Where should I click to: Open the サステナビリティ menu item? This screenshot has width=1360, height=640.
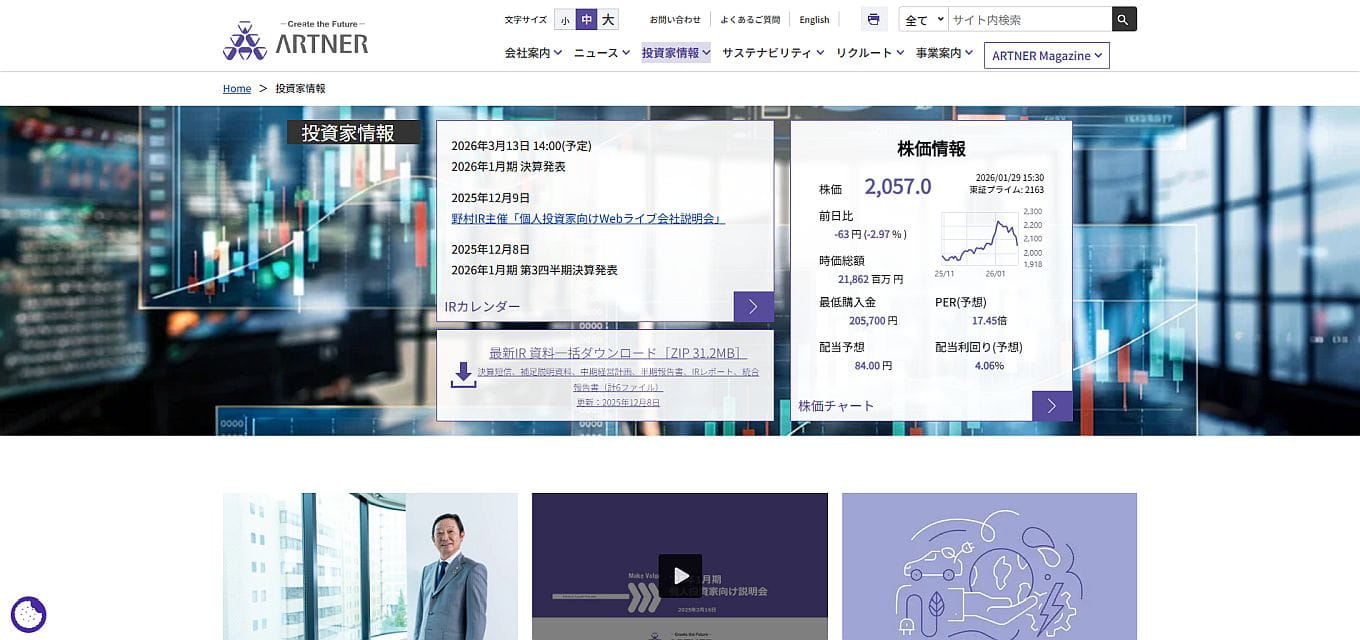770,54
